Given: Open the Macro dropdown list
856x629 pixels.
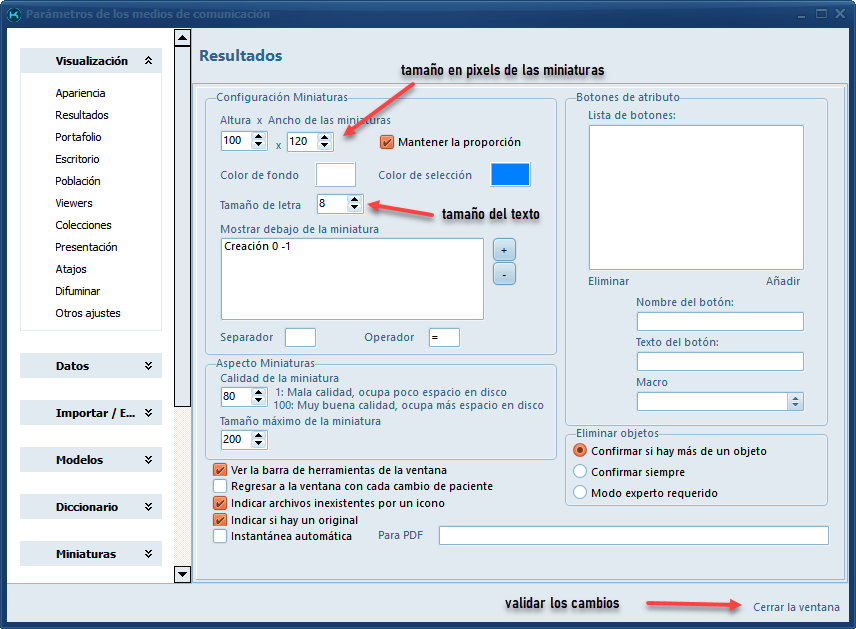Looking at the screenshot, I should tap(795, 401).
